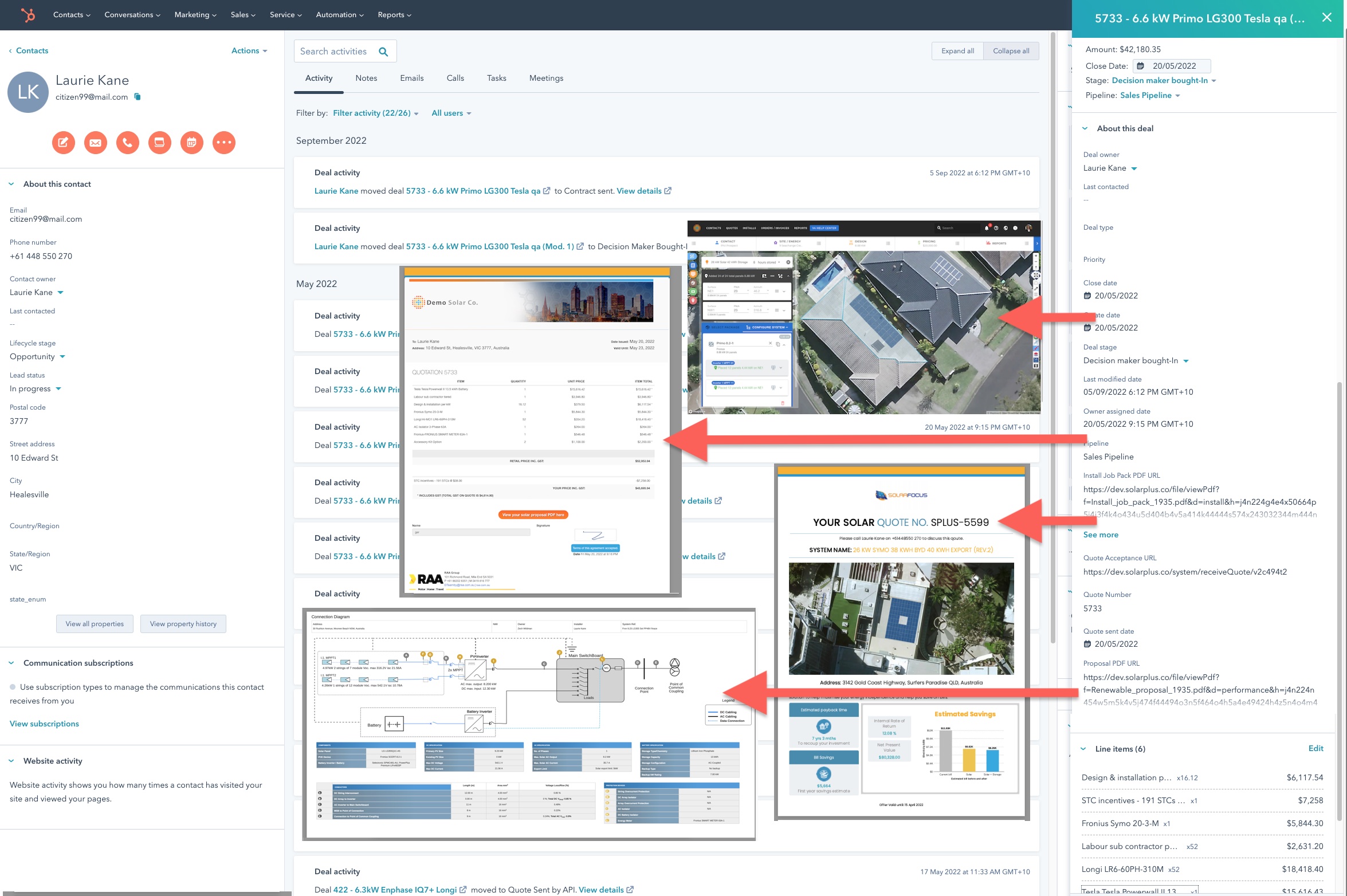Open the Contacts menu in top navigation
This screenshot has height=896, width=1347.
(x=72, y=15)
